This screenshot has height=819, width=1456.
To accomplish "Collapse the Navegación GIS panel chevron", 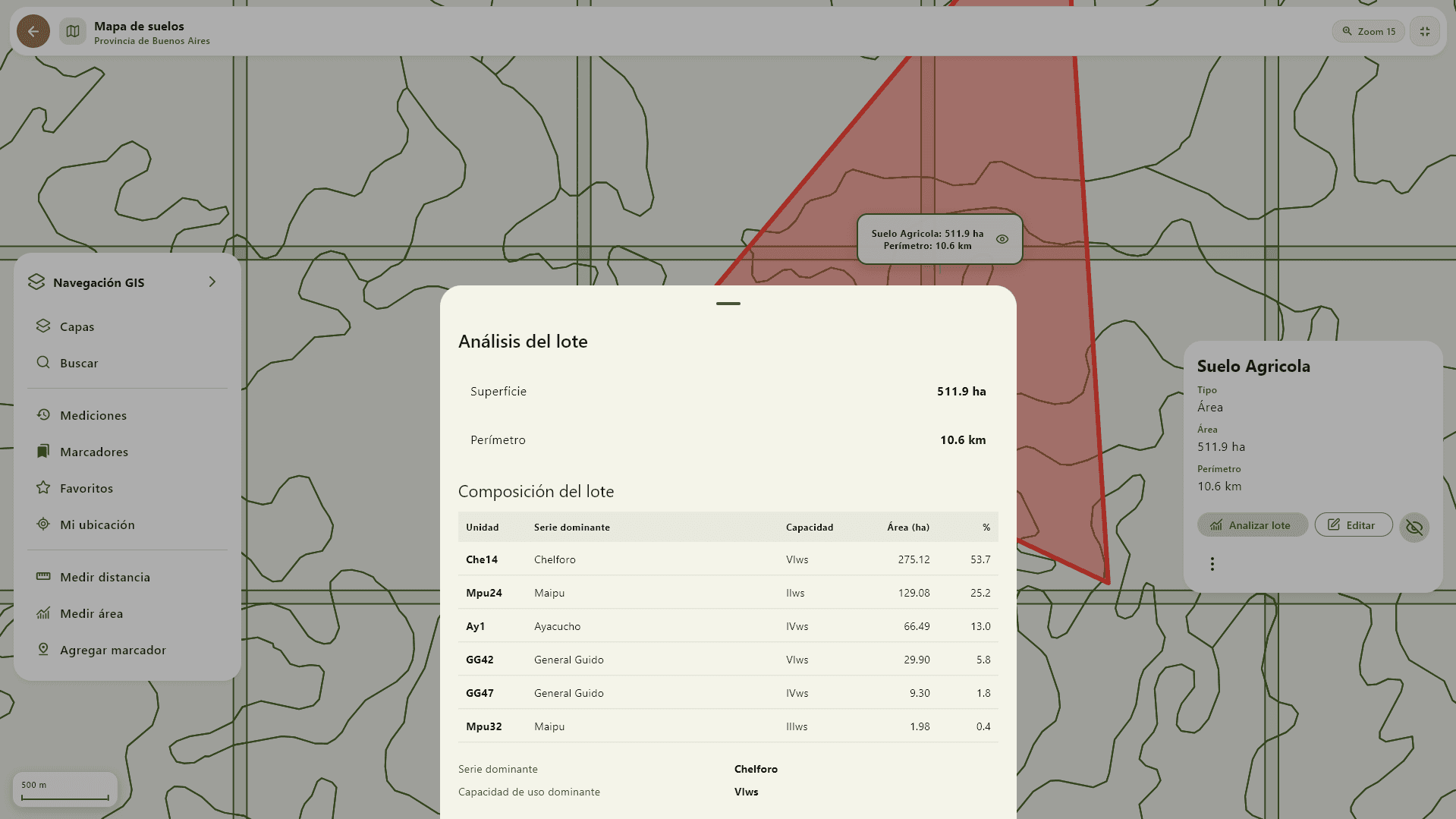I will tap(212, 282).
